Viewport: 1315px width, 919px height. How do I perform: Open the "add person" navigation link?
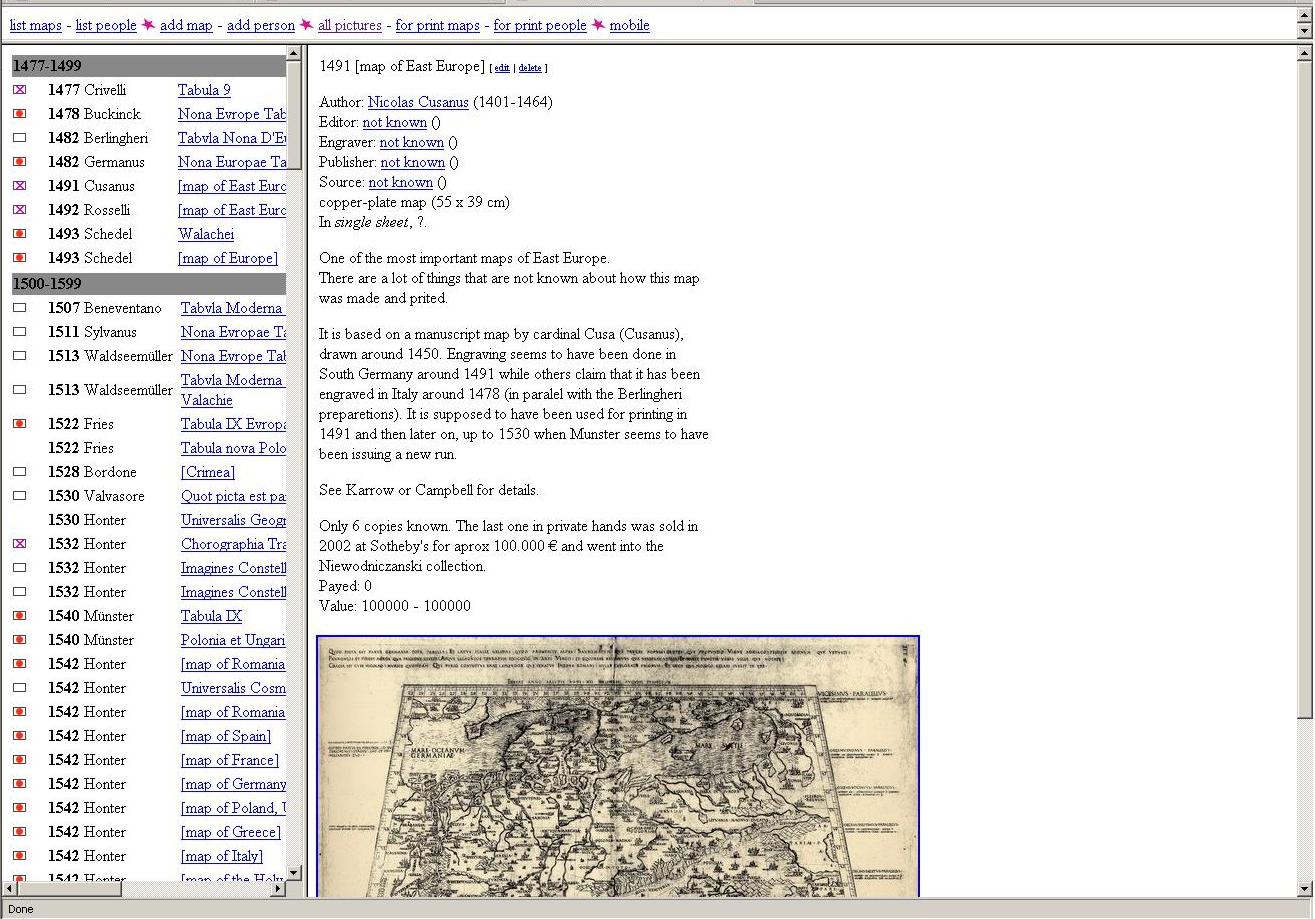pyautogui.click(x=260, y=25)
